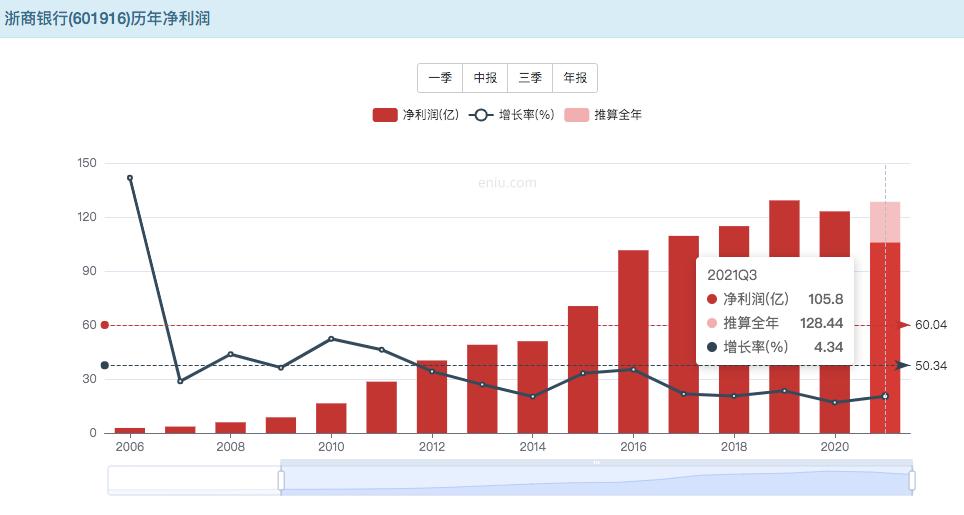Image resolution: width=964 pixels, height=515 pixels.
Task: Switch to the 三季 report tab
Action: [x=530, y=78]
